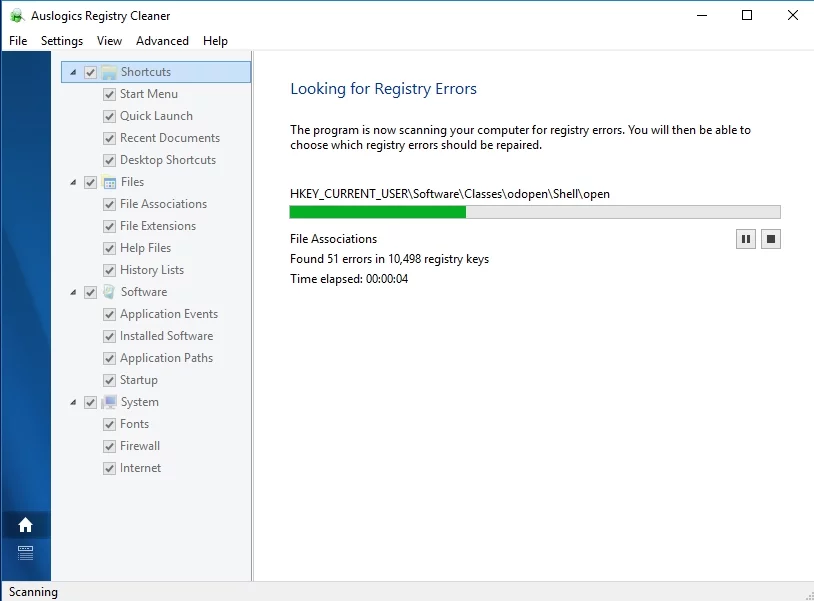Collapse the Files tree group
Screen dimensions: 814x601
click(x=73, y=182)
